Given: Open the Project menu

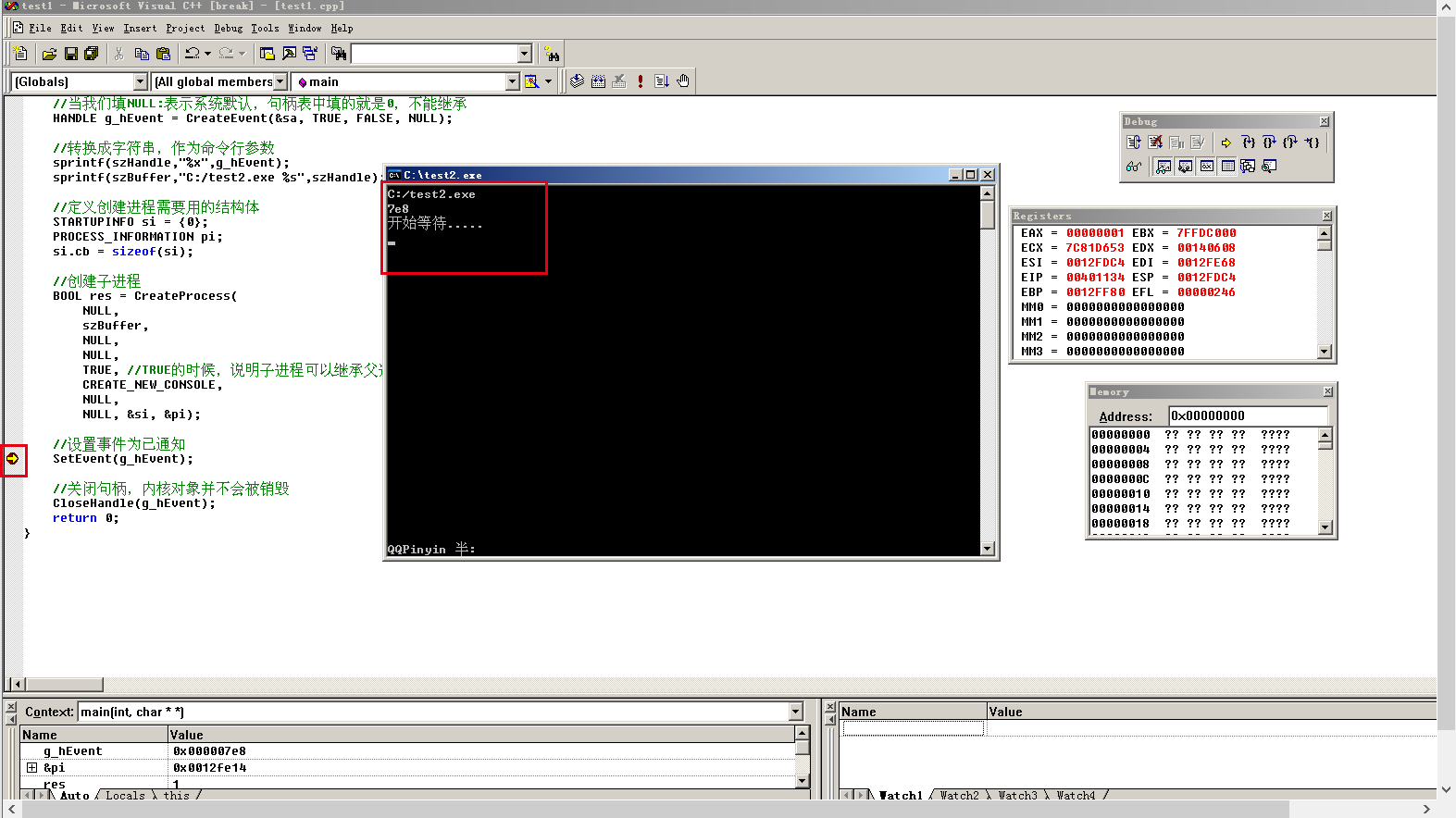Looking at the screenshot, I should pos(185,29).
